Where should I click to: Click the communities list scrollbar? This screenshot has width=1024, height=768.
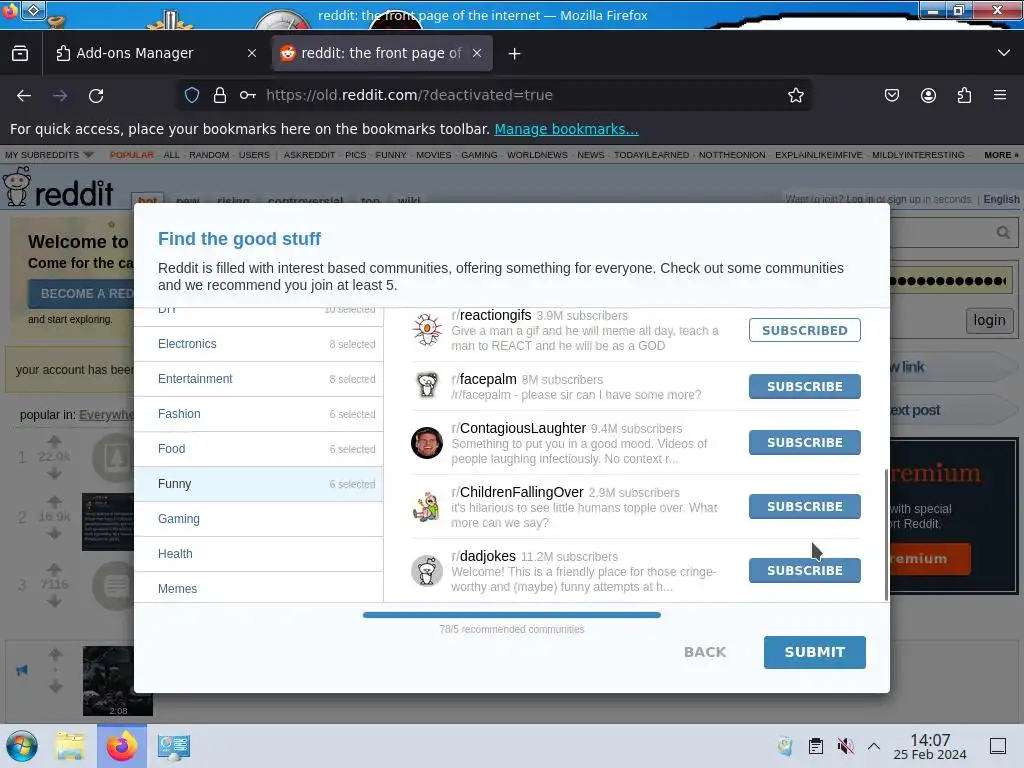click(x=886, y=534)
